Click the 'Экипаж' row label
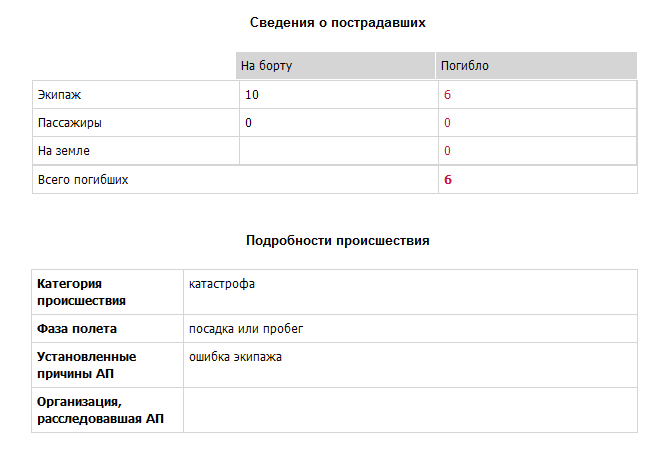 click(x=59, y=95)
